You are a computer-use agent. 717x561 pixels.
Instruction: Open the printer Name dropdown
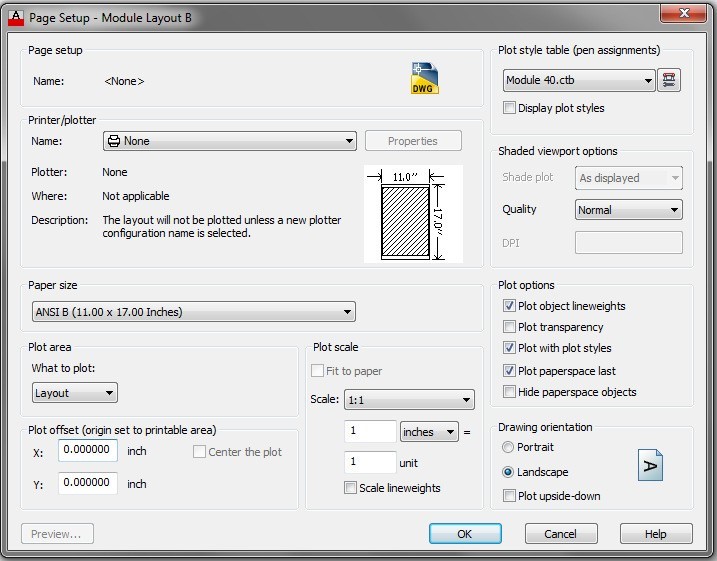coord(229,141)
